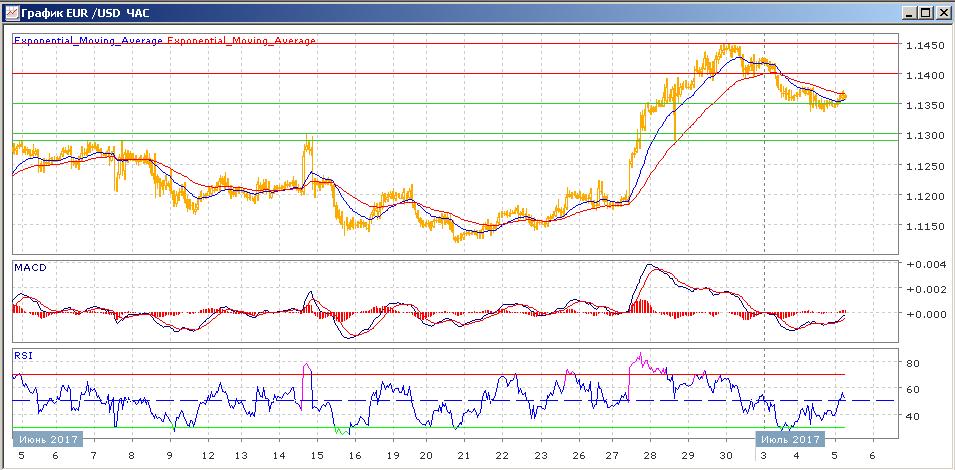Viewport: 955px width, 470px height.
Task: Maximize the EUR/USD chart window
Action: click(925, 13)
